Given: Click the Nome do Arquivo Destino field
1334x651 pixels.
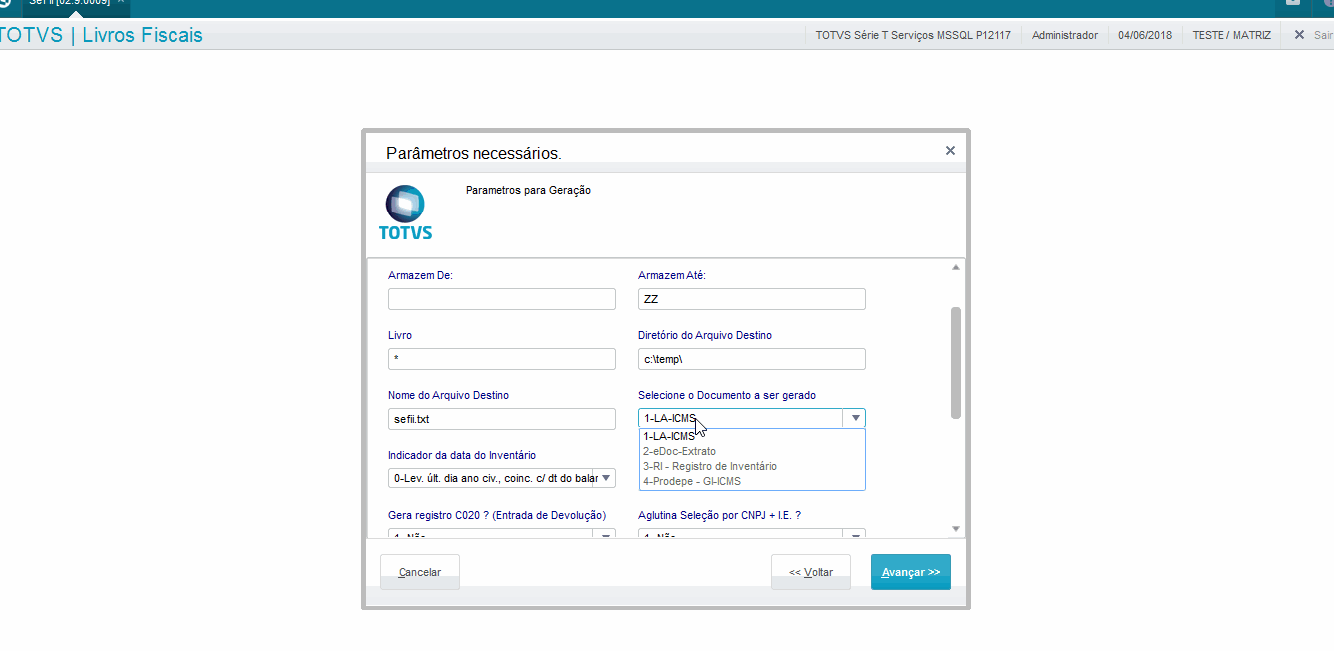Looking at the screenshot, I should click(502, 419).
